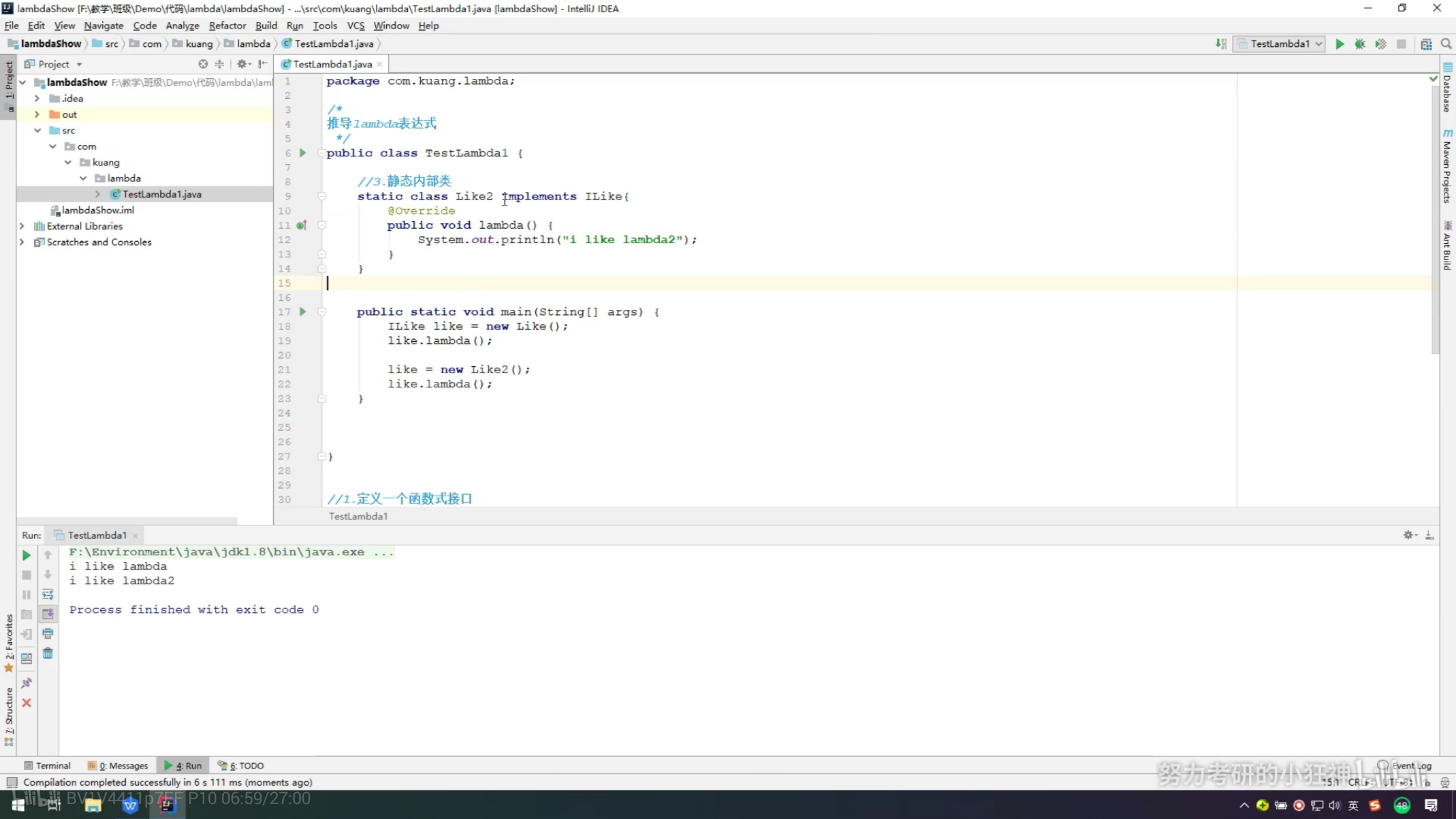Open Ant Build tool window
Viewport: 1456px width, 819px height.
click(1447, 245)
